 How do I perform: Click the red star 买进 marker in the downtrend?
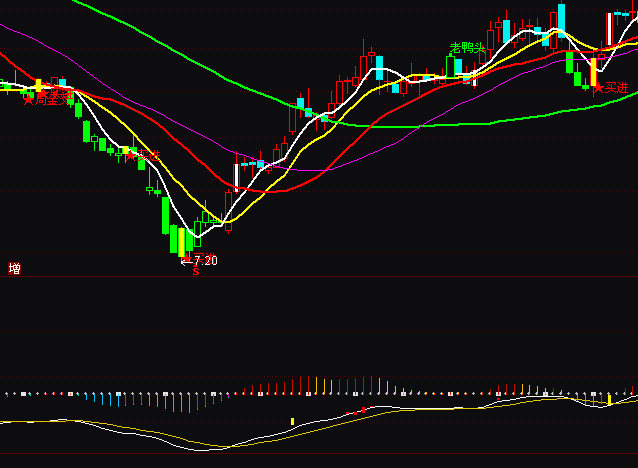pos(129,155)
